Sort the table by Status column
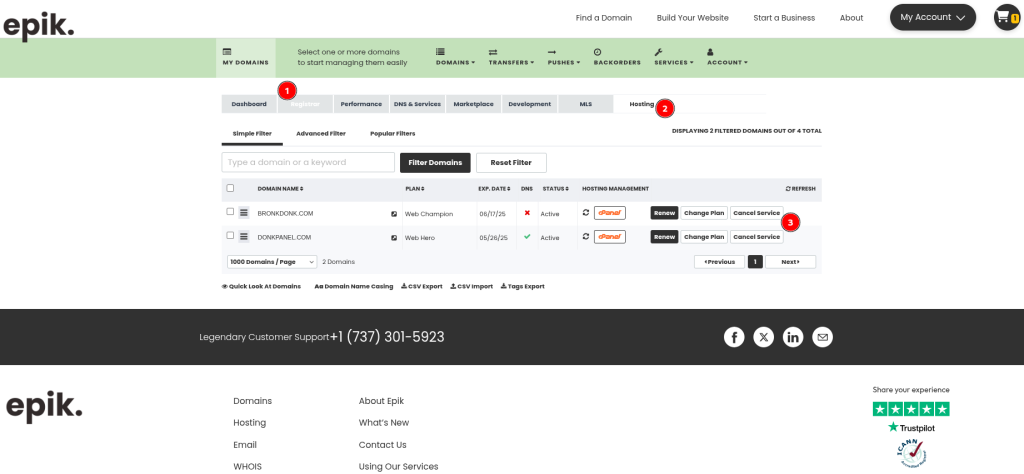The width and height of the screenshot is (1024, 474). tap(555, 189)
